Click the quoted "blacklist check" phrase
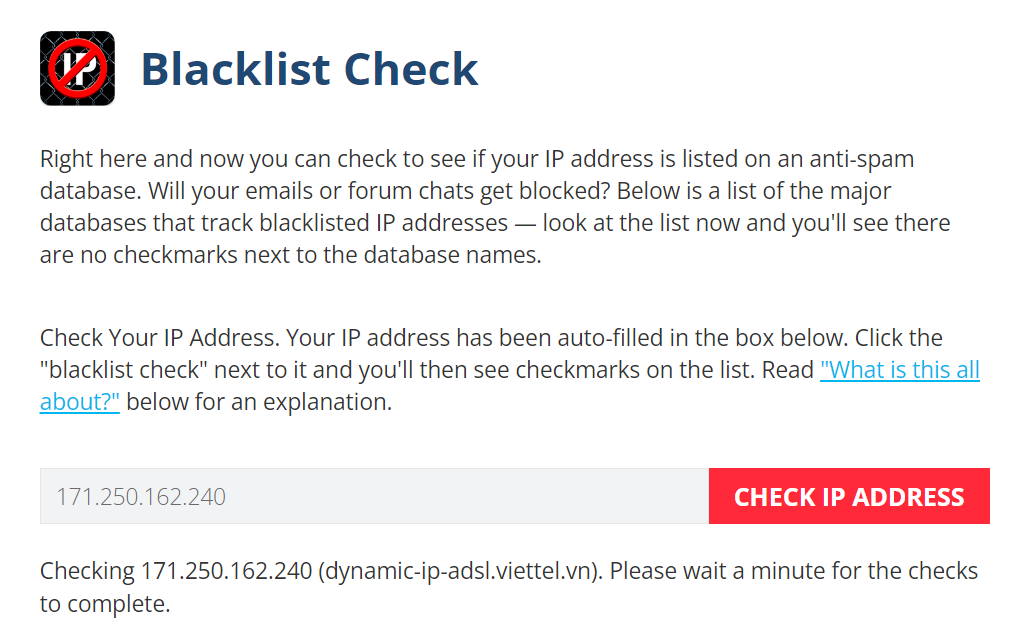1032x625 pixels. pyautogui.click(x=125, y=370)
